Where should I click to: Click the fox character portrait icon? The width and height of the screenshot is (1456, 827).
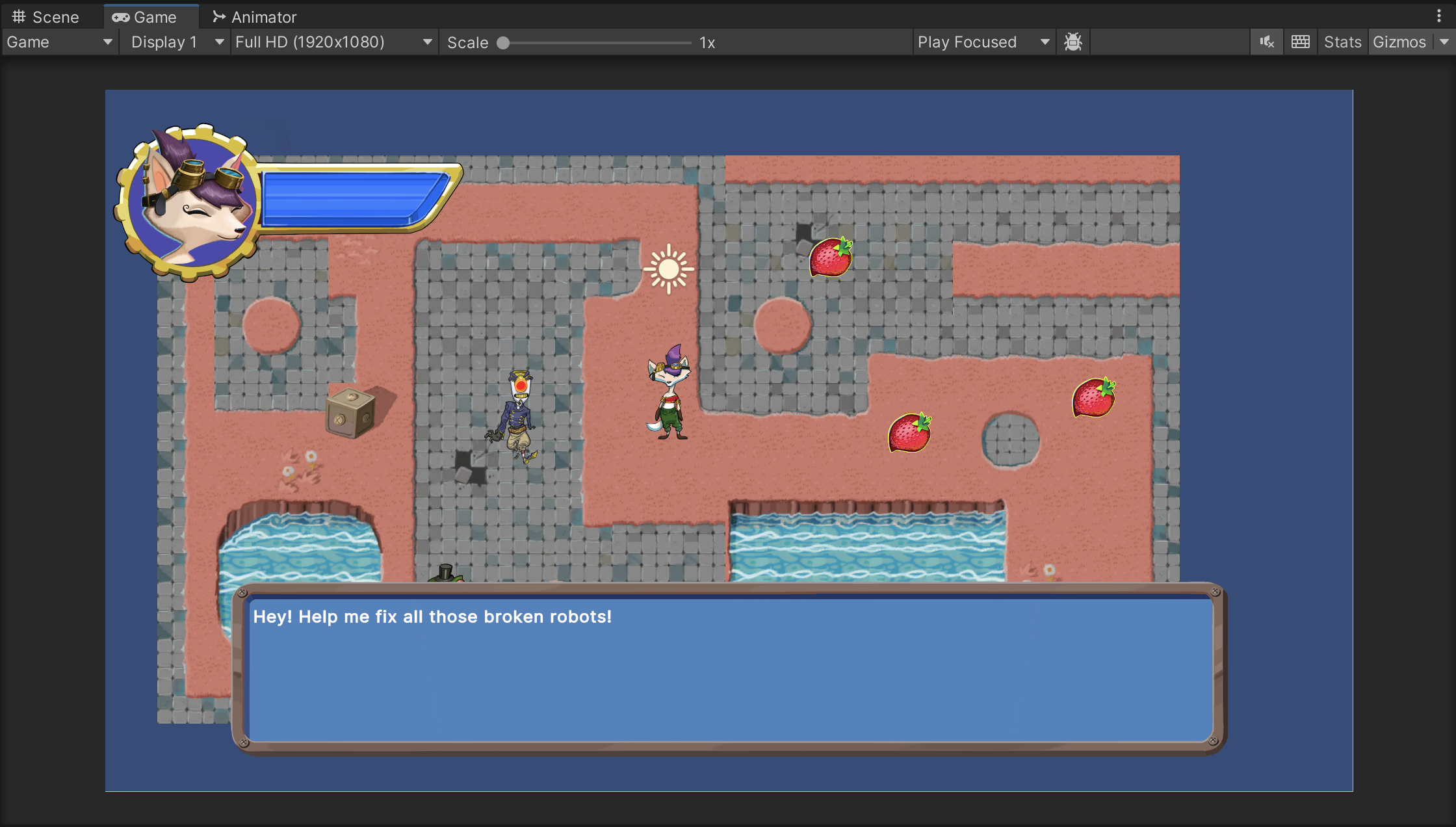188,202
